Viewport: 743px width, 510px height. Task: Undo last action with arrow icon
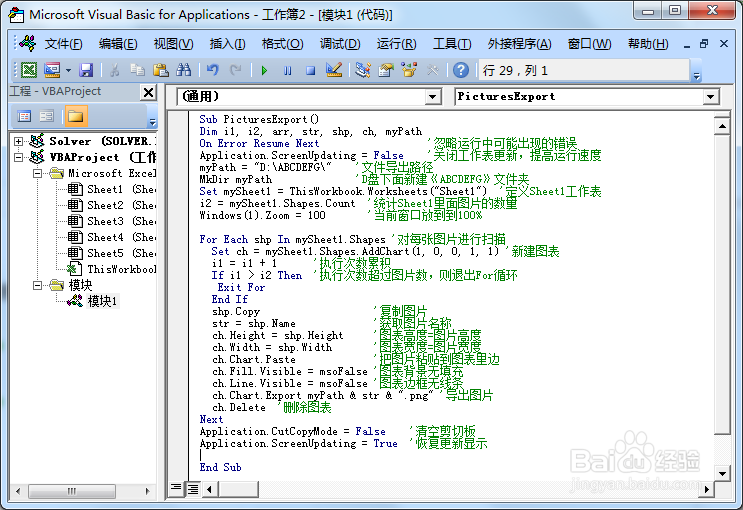coord(212,71)
